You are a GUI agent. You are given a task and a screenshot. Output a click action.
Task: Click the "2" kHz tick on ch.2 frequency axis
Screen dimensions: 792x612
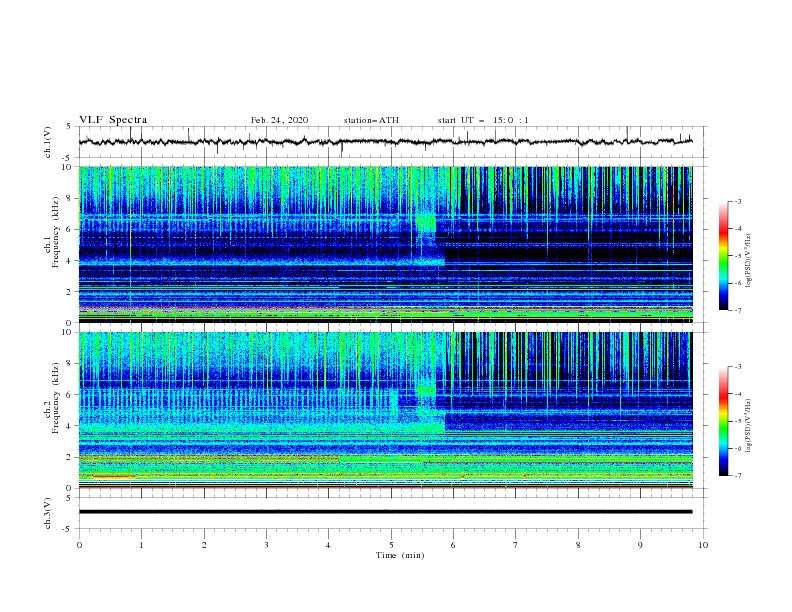coord(71,457)
